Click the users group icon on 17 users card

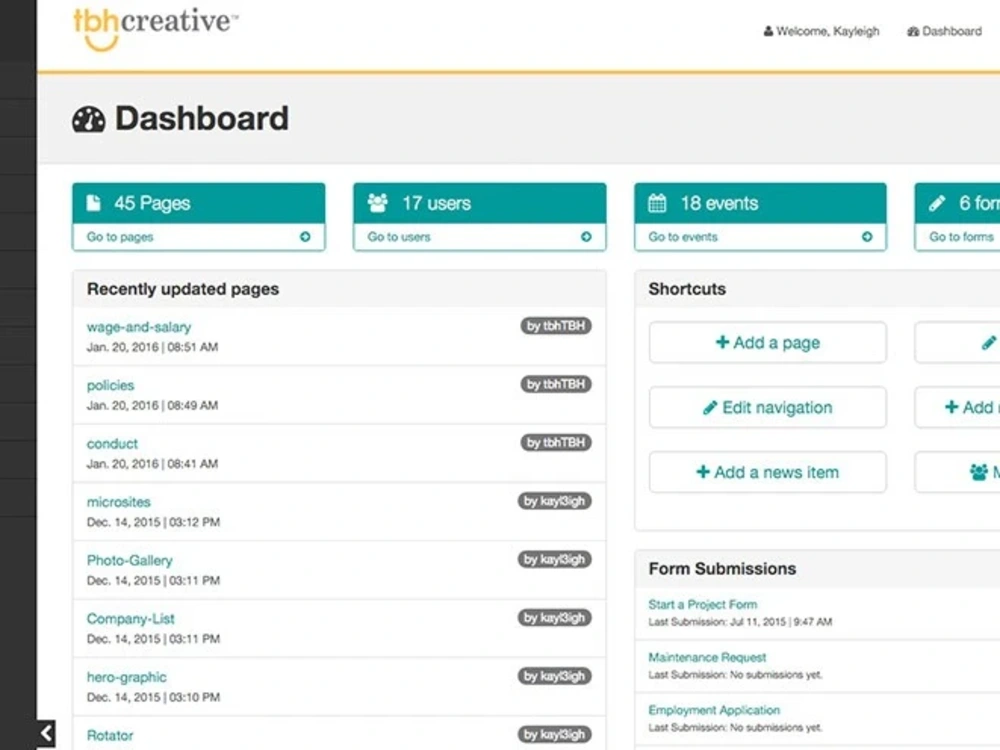377,202
